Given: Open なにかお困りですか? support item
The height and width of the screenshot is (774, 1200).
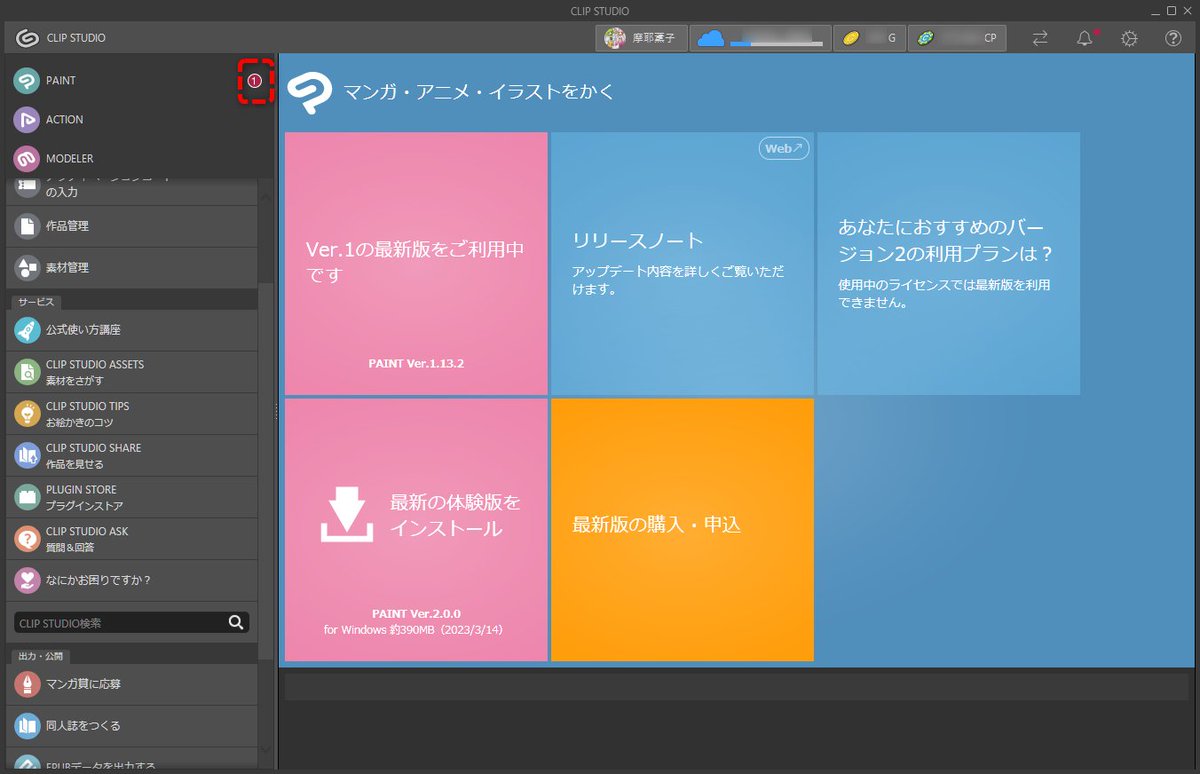Looking at the screenshot, I should click(132, 580).
